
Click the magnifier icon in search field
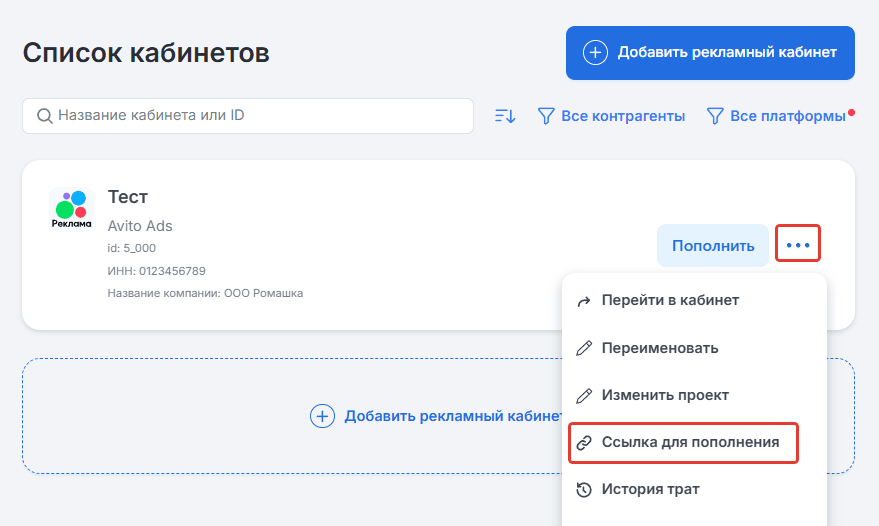tap(44, 116)
